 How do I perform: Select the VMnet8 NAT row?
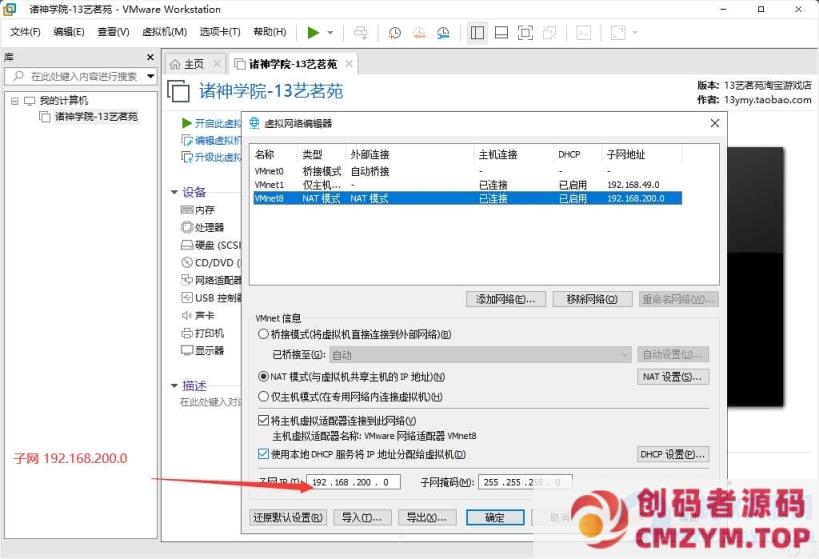467,199
